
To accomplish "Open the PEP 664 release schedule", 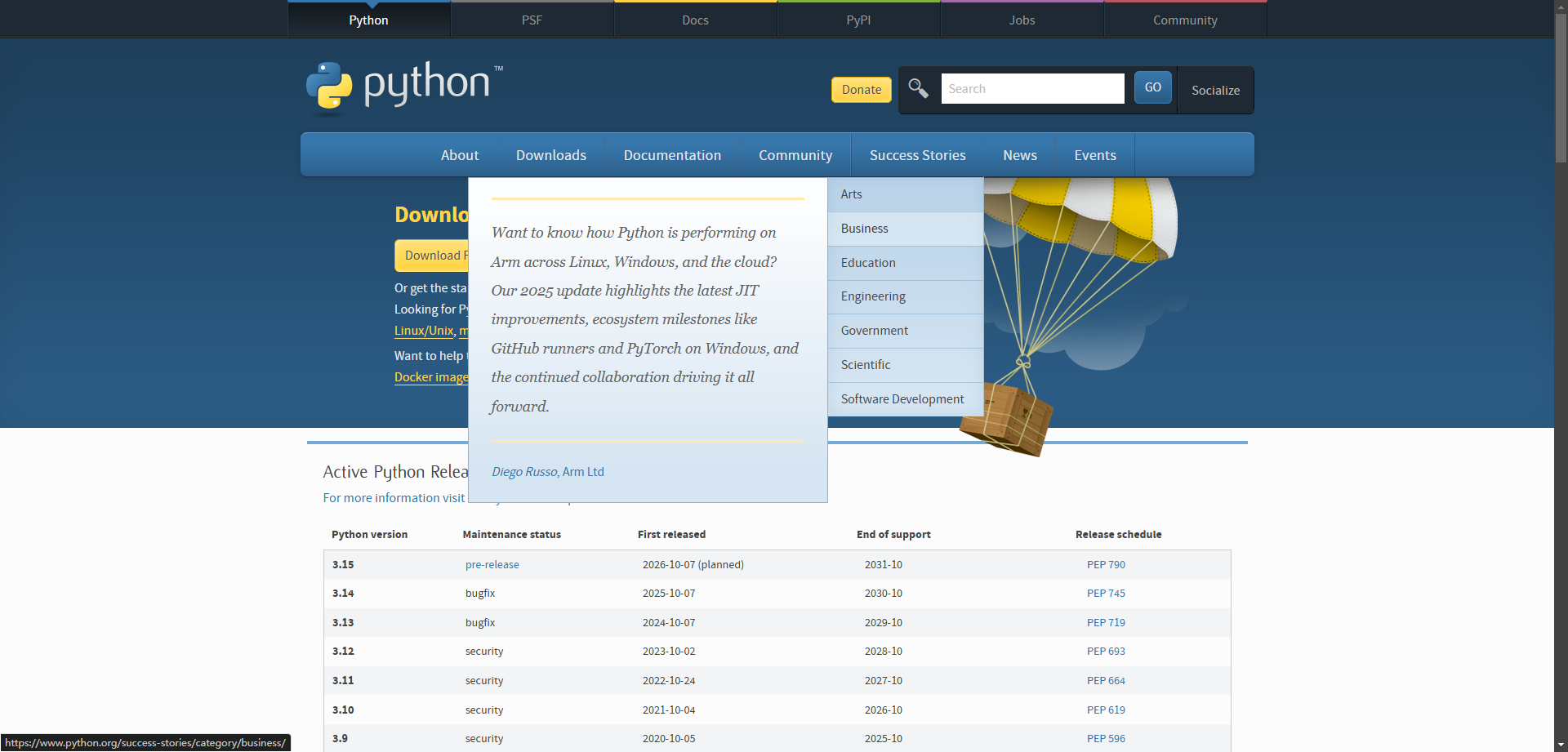I will click(x=1106, y=681).
